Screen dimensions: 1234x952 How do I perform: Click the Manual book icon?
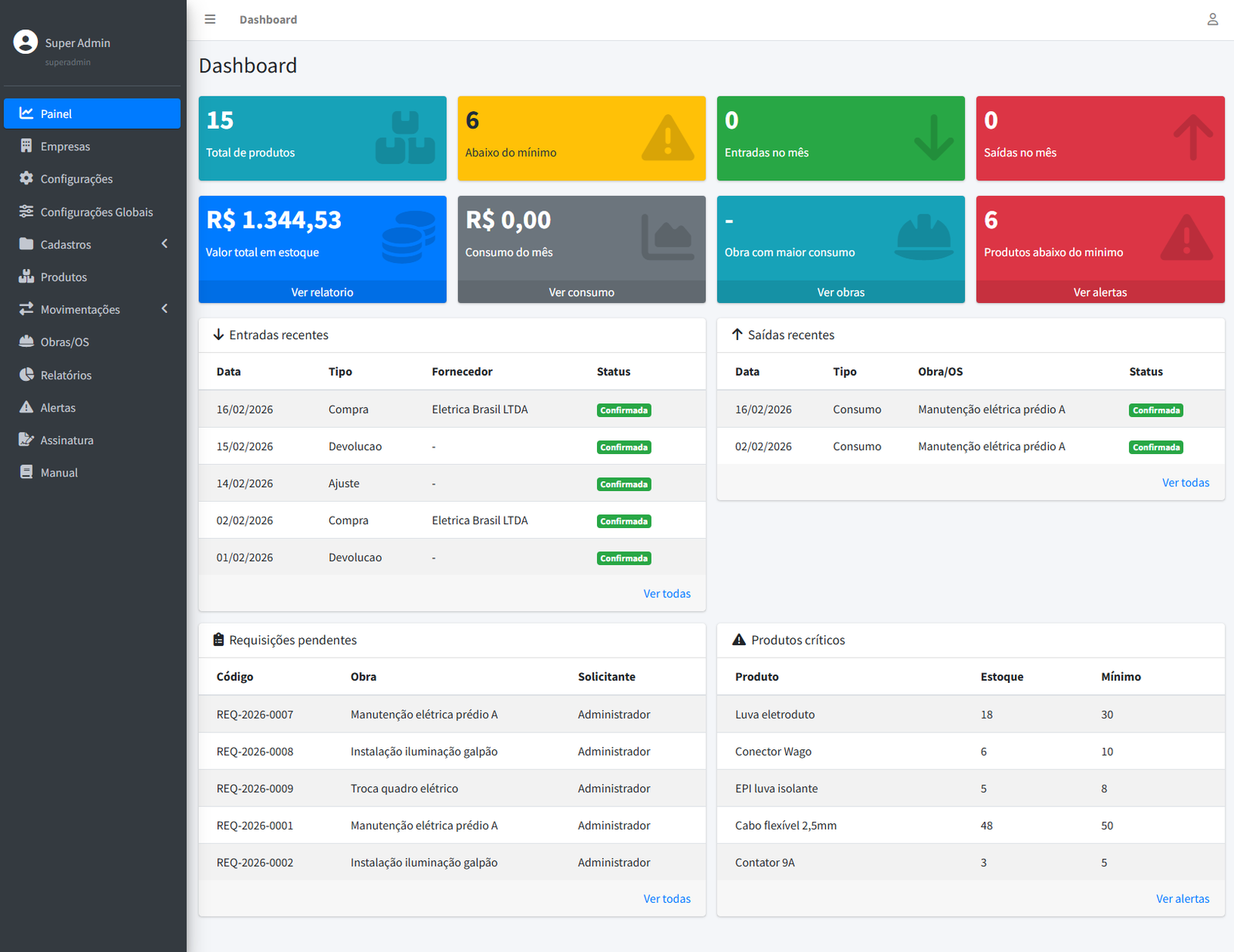[25, 472]
